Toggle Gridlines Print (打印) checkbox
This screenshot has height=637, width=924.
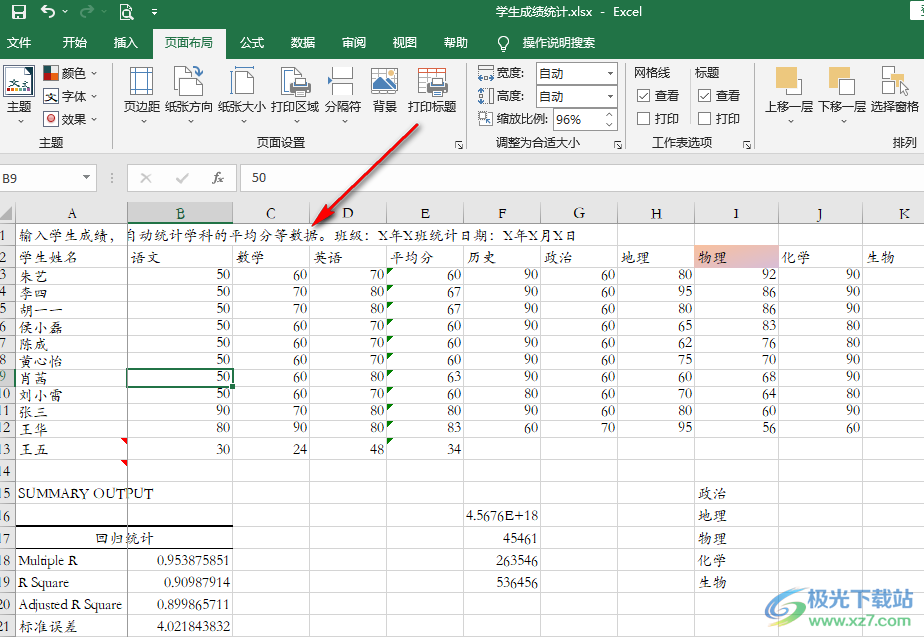(644, 118)
